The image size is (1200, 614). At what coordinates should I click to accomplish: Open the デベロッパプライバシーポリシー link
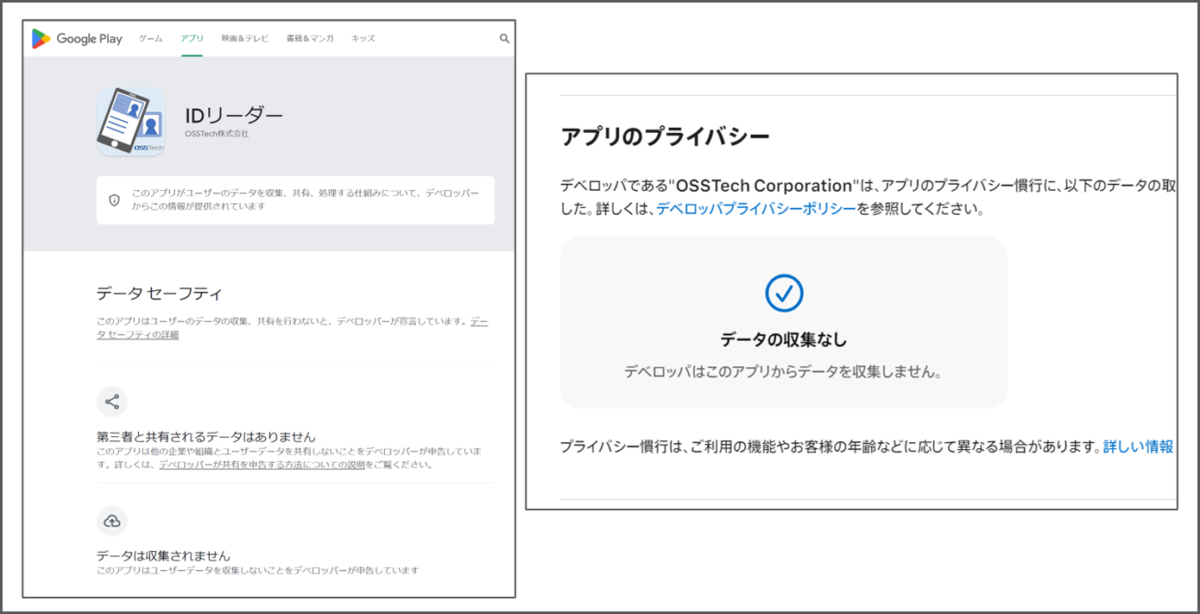tap(756, 209)
